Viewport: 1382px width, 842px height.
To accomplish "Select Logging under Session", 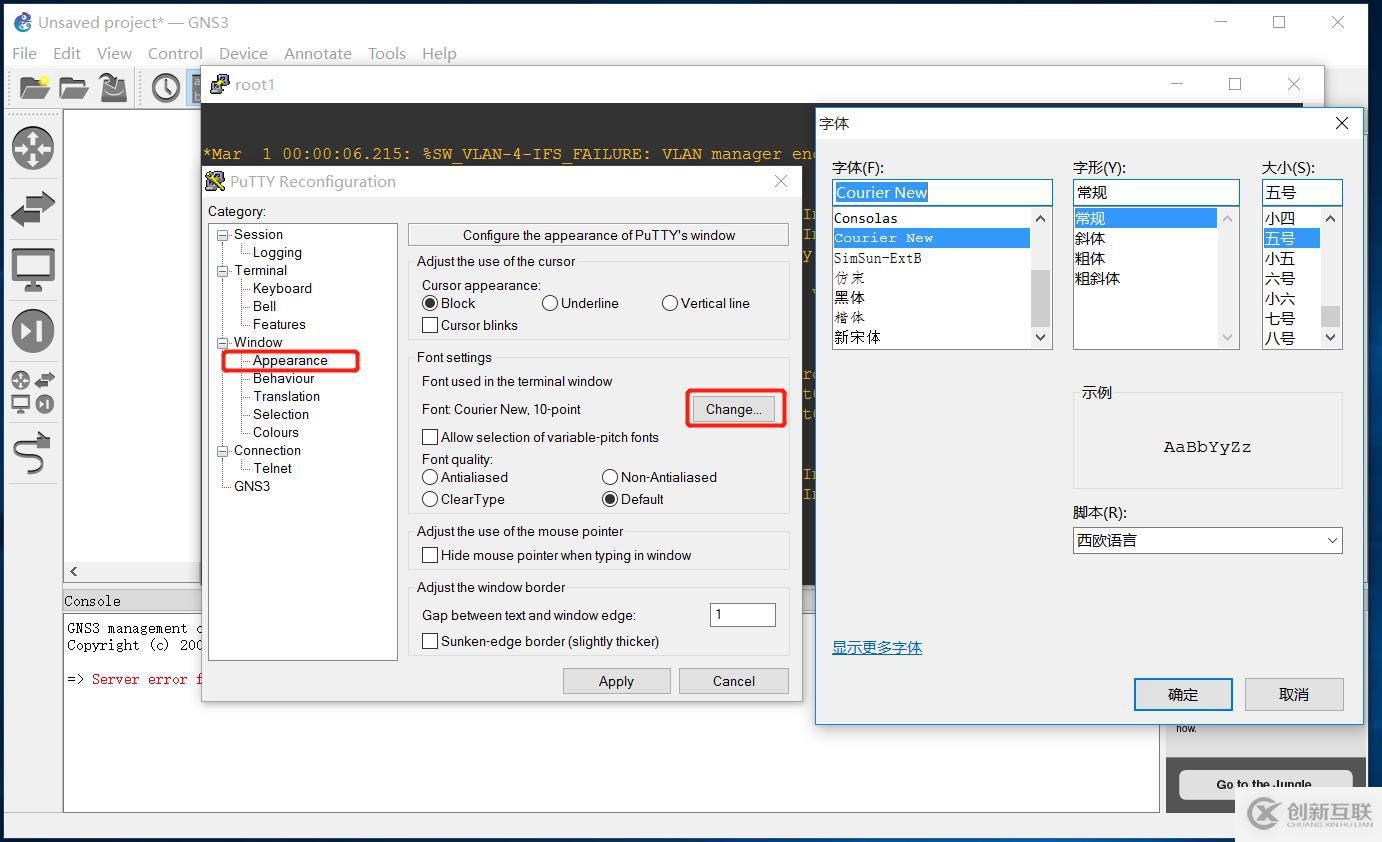I will [277, 252].
